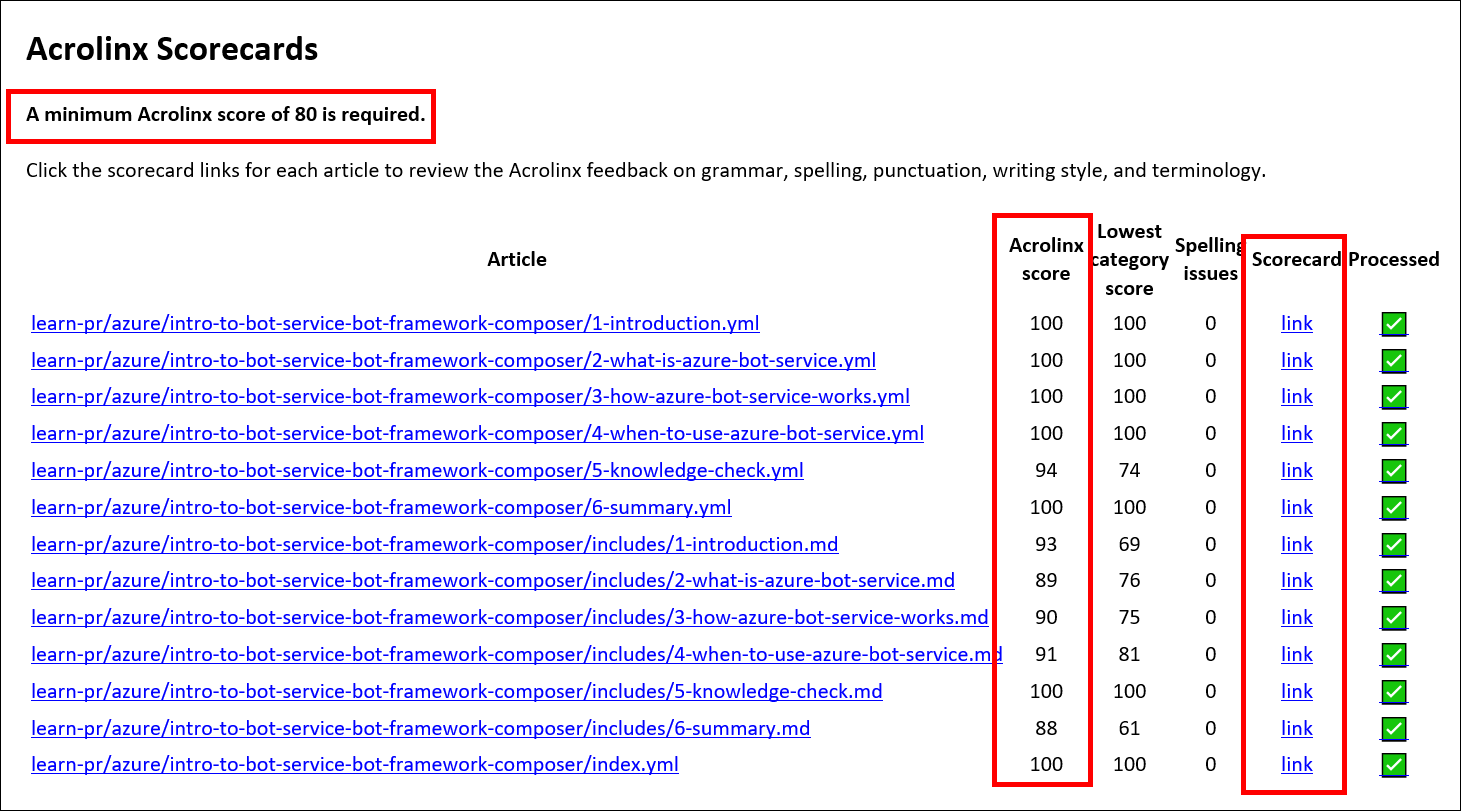Click lowest category score 61

[1129, 728]
